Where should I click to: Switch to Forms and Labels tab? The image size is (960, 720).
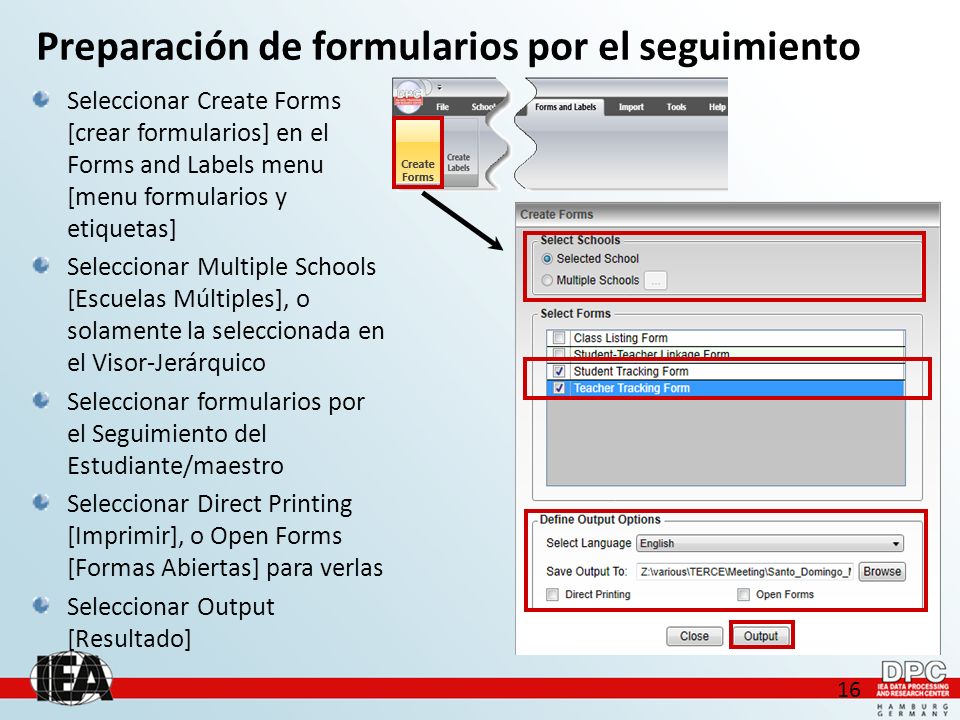[x=565, y=107]
